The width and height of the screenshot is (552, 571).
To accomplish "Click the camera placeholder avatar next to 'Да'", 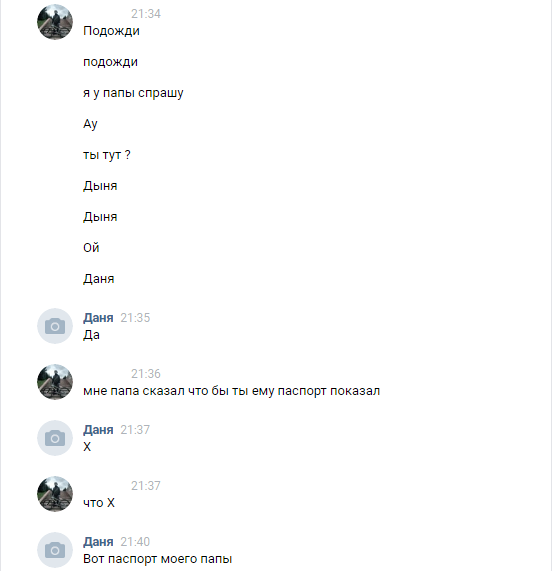I will 55,326.
